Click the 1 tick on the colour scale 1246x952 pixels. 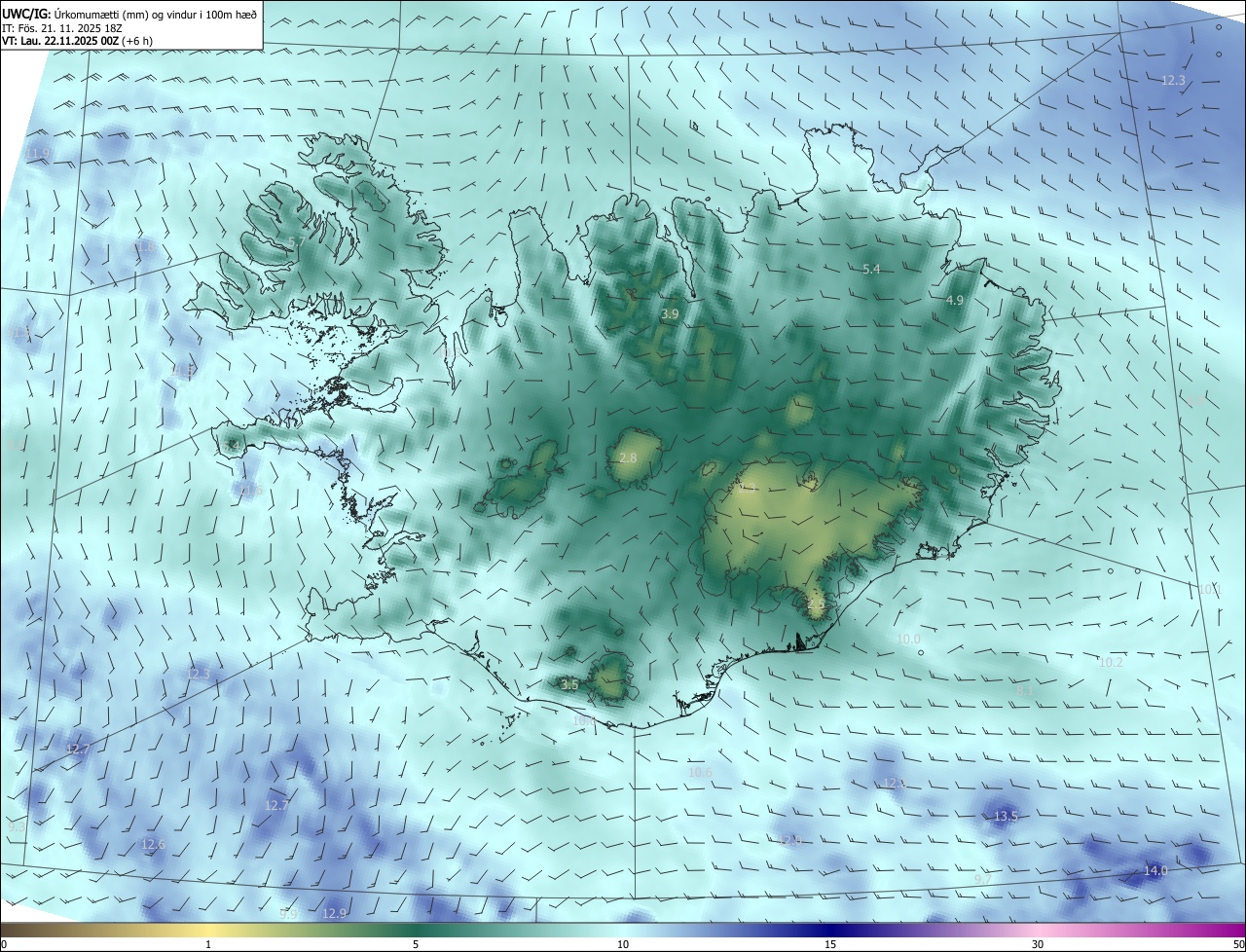[208, 945]
